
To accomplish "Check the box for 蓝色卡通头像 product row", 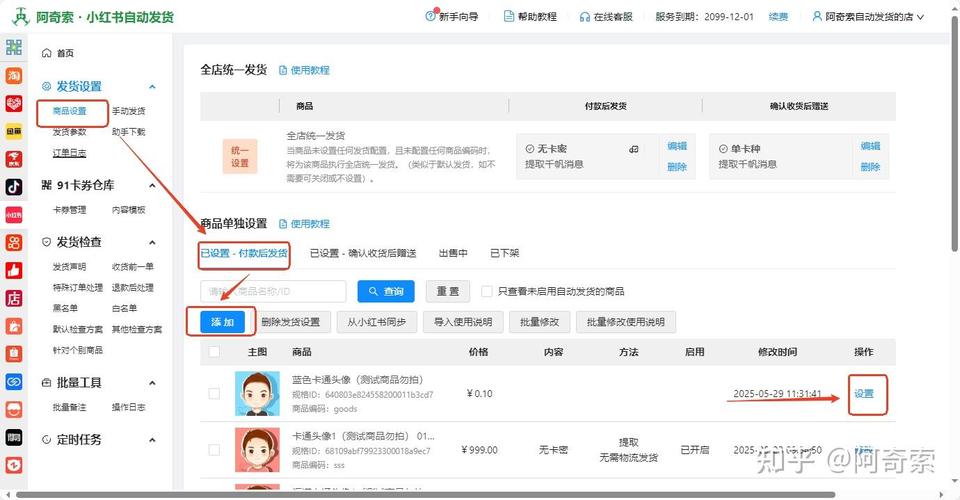I will (x=214, y=394).
